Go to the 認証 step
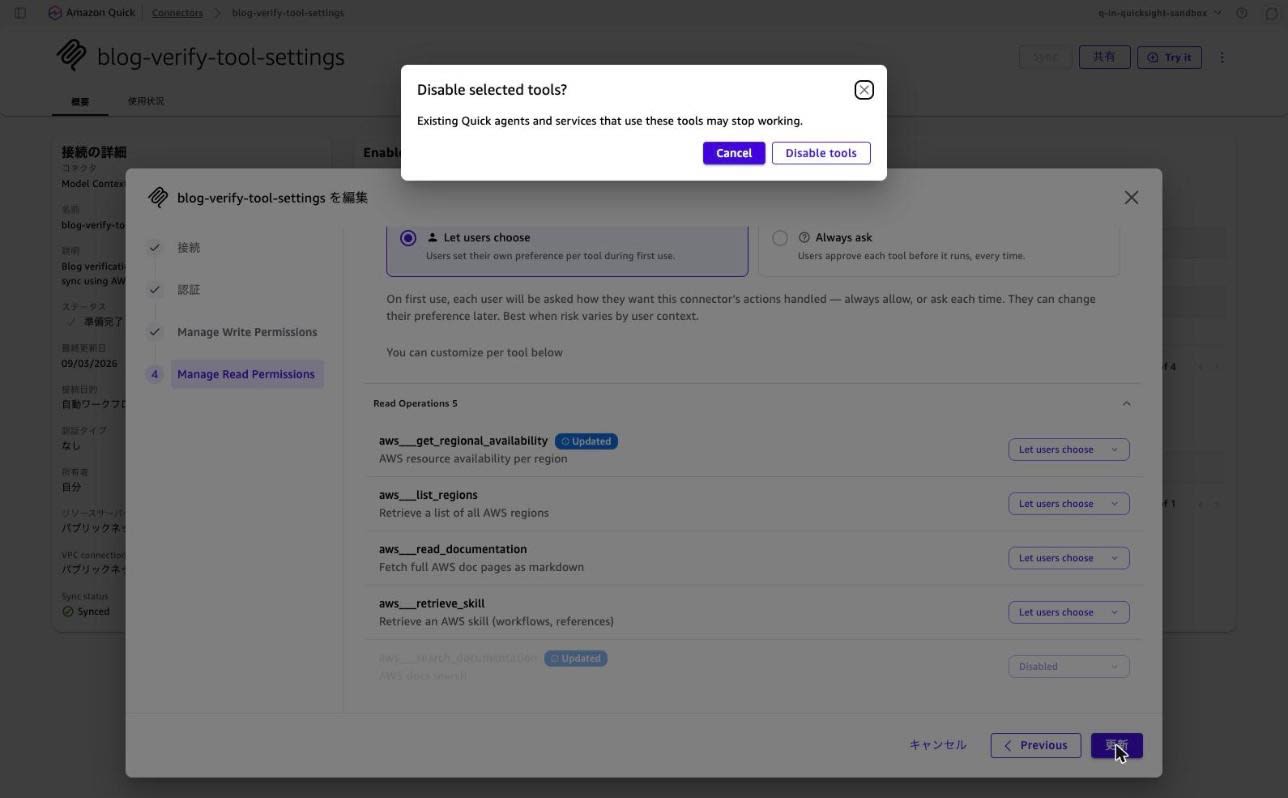This screenshot has width=1288, height=798. click(188, 290)
